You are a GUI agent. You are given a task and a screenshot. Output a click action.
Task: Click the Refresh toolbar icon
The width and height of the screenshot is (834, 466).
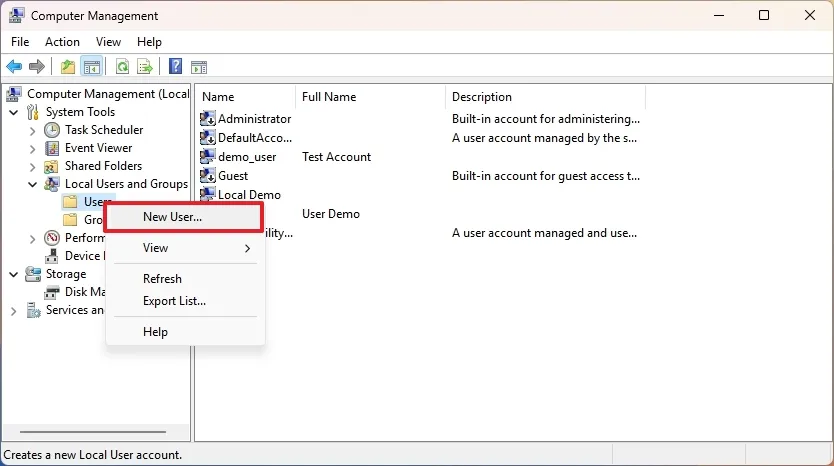(x=122, y=67)
